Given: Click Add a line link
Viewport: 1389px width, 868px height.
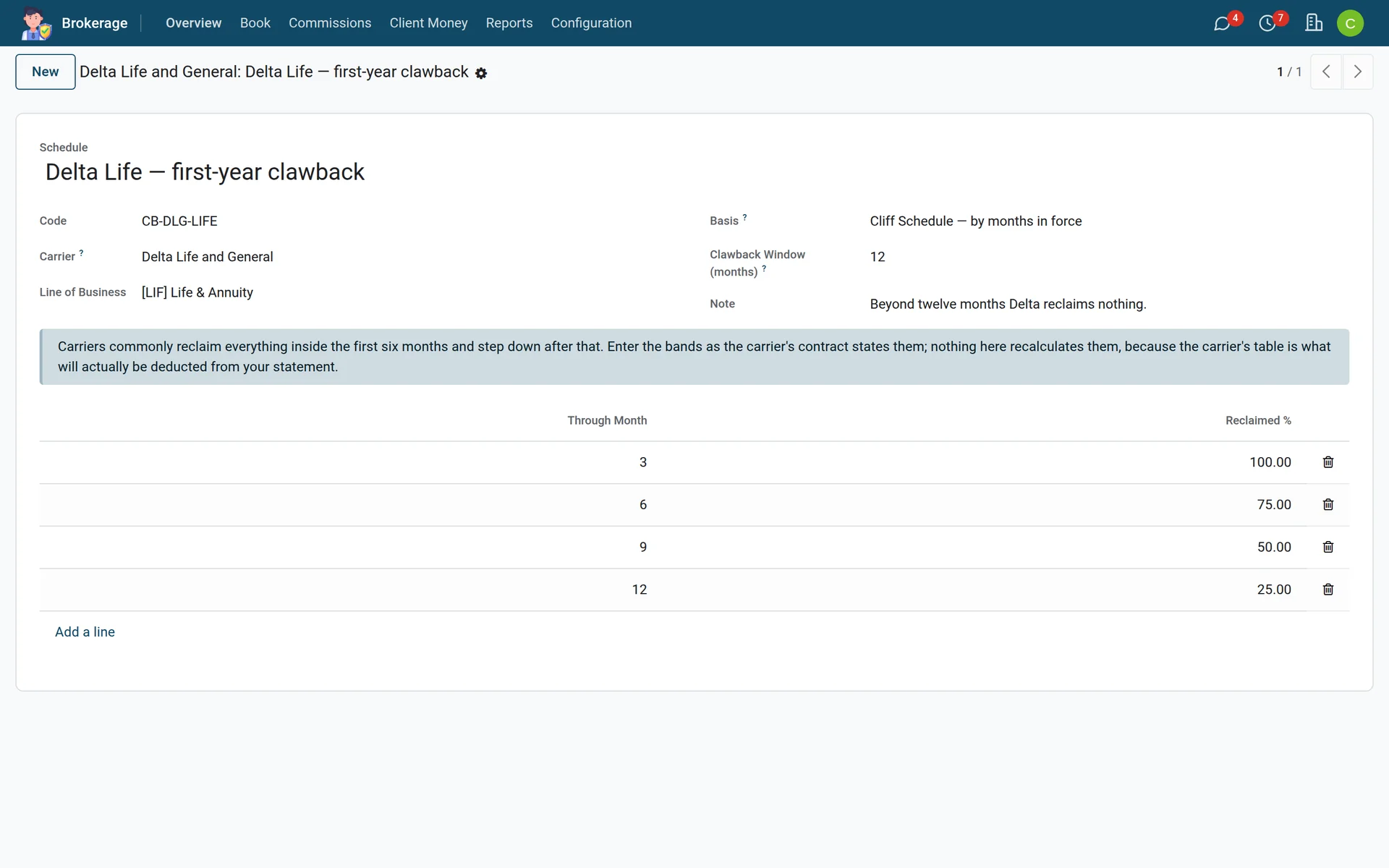Looking at the screenshot, I should point(85,632).
